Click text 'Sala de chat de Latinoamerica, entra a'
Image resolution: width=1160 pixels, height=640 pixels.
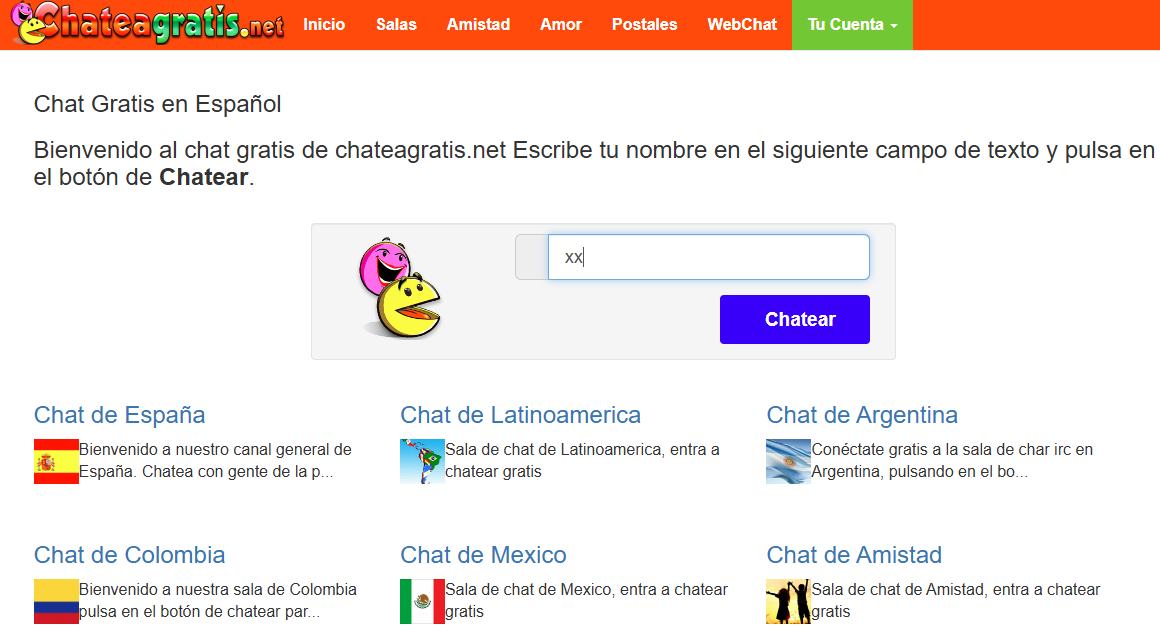582,449
